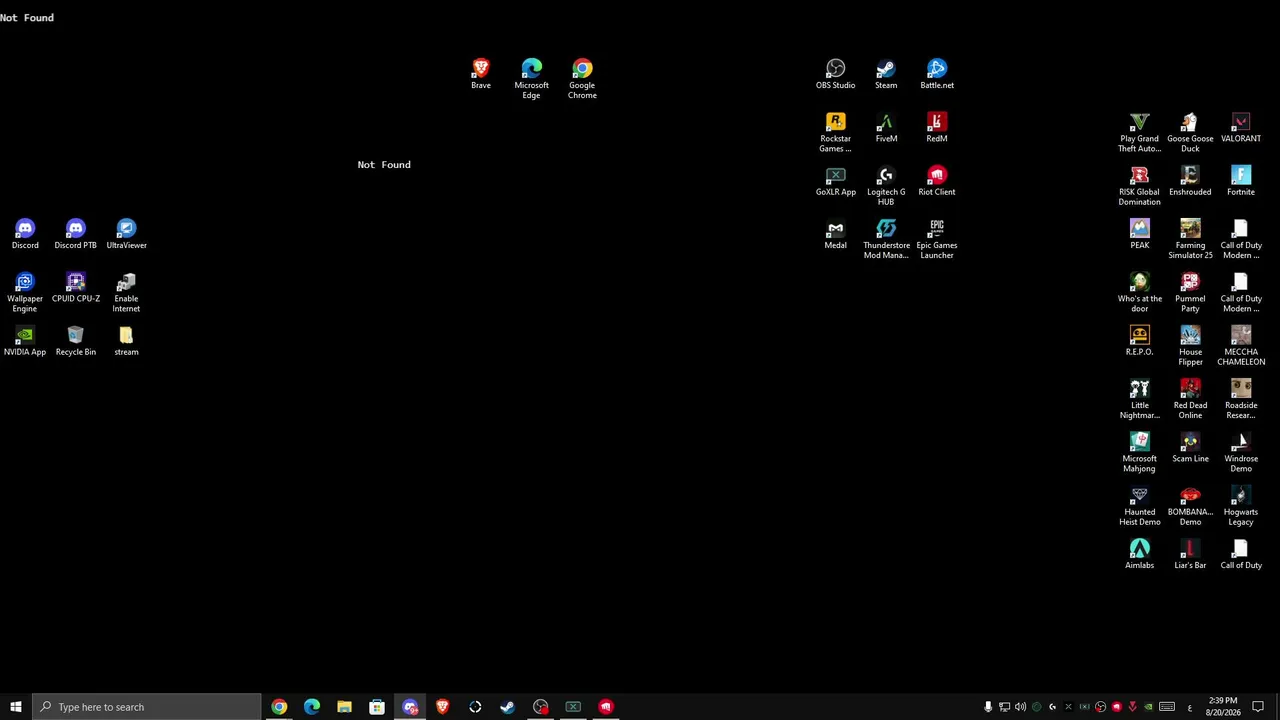Select the Goose Goose Duck icon

1190,132
